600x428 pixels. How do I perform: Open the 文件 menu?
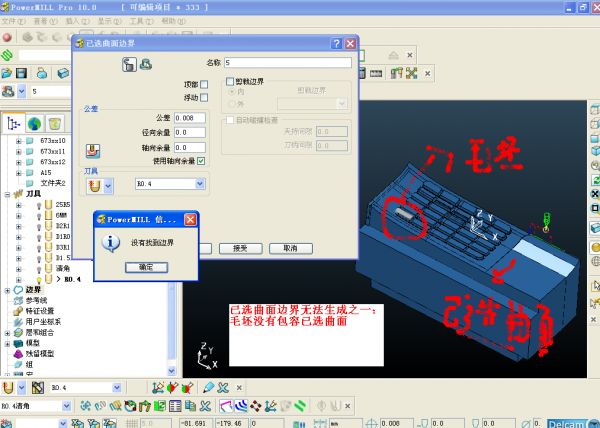[x=14, y=21]
